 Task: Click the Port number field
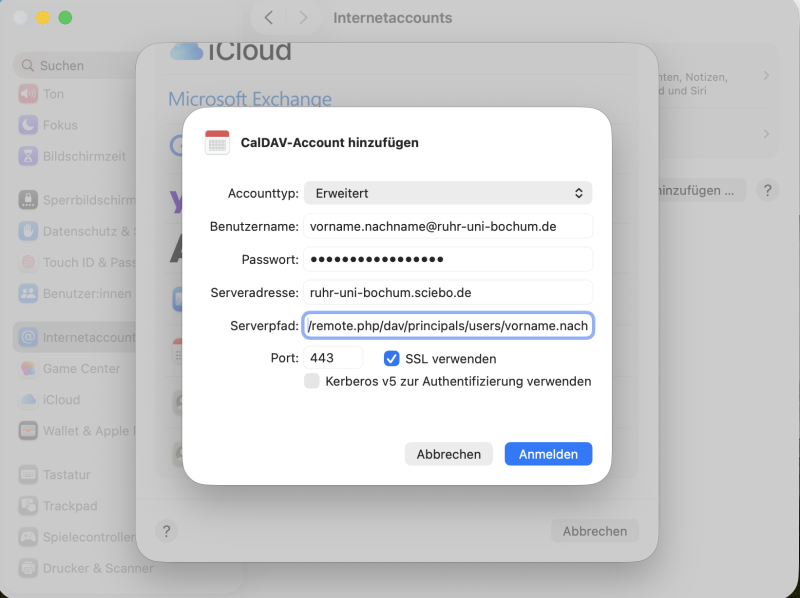[x=333, y=358]
